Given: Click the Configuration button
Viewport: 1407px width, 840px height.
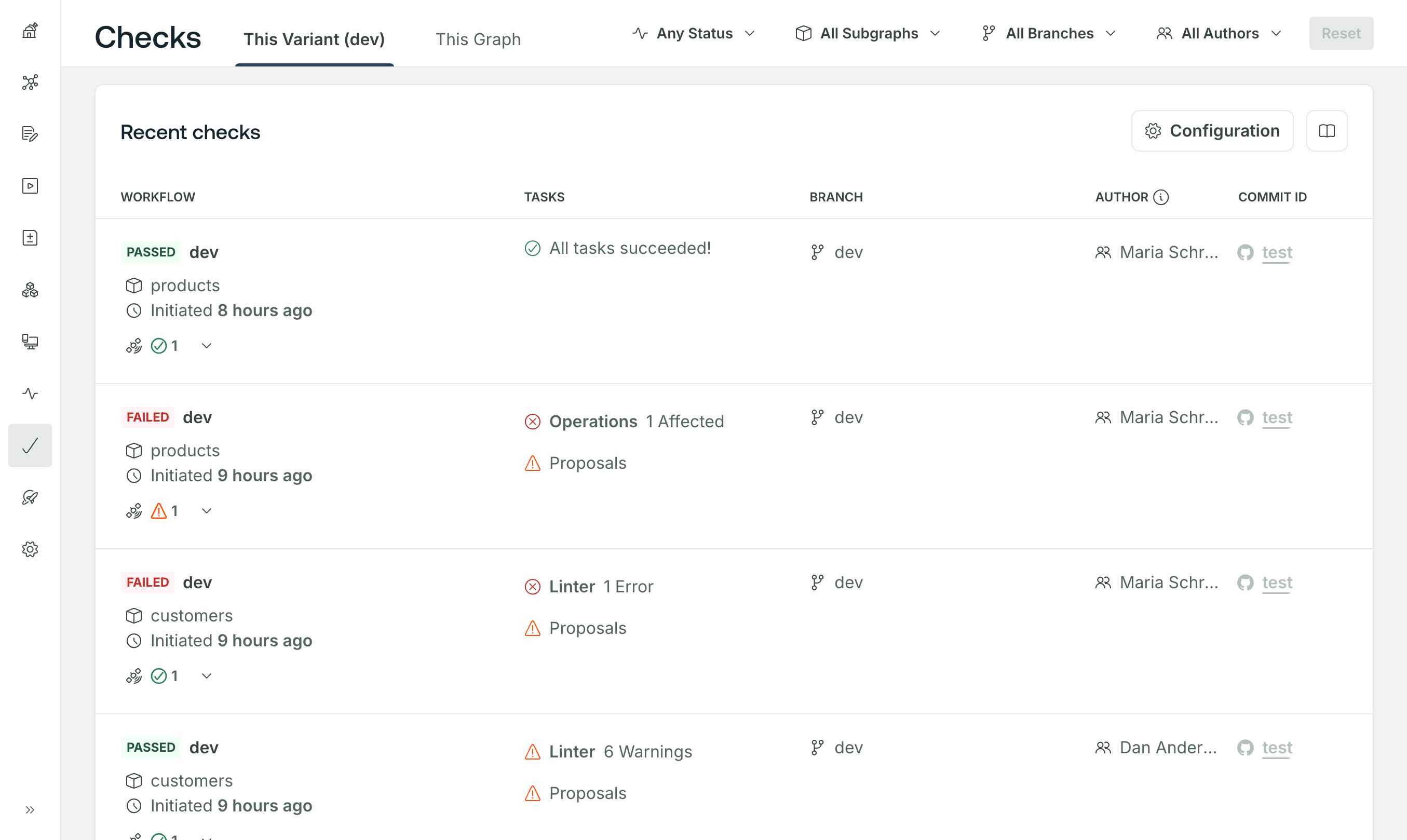Looking at the screenshot, I should pyautogui.click(x=1212, y=131).
